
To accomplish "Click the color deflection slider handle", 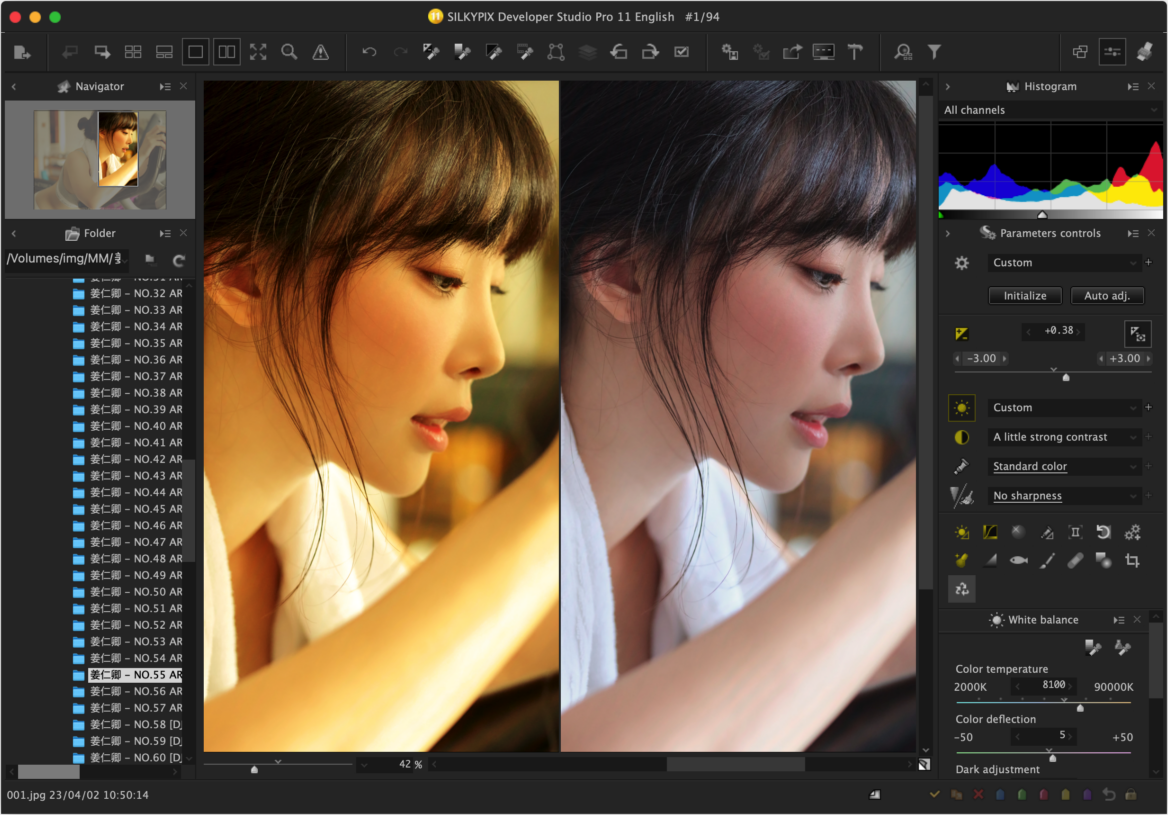I will tap(1053, 758).
